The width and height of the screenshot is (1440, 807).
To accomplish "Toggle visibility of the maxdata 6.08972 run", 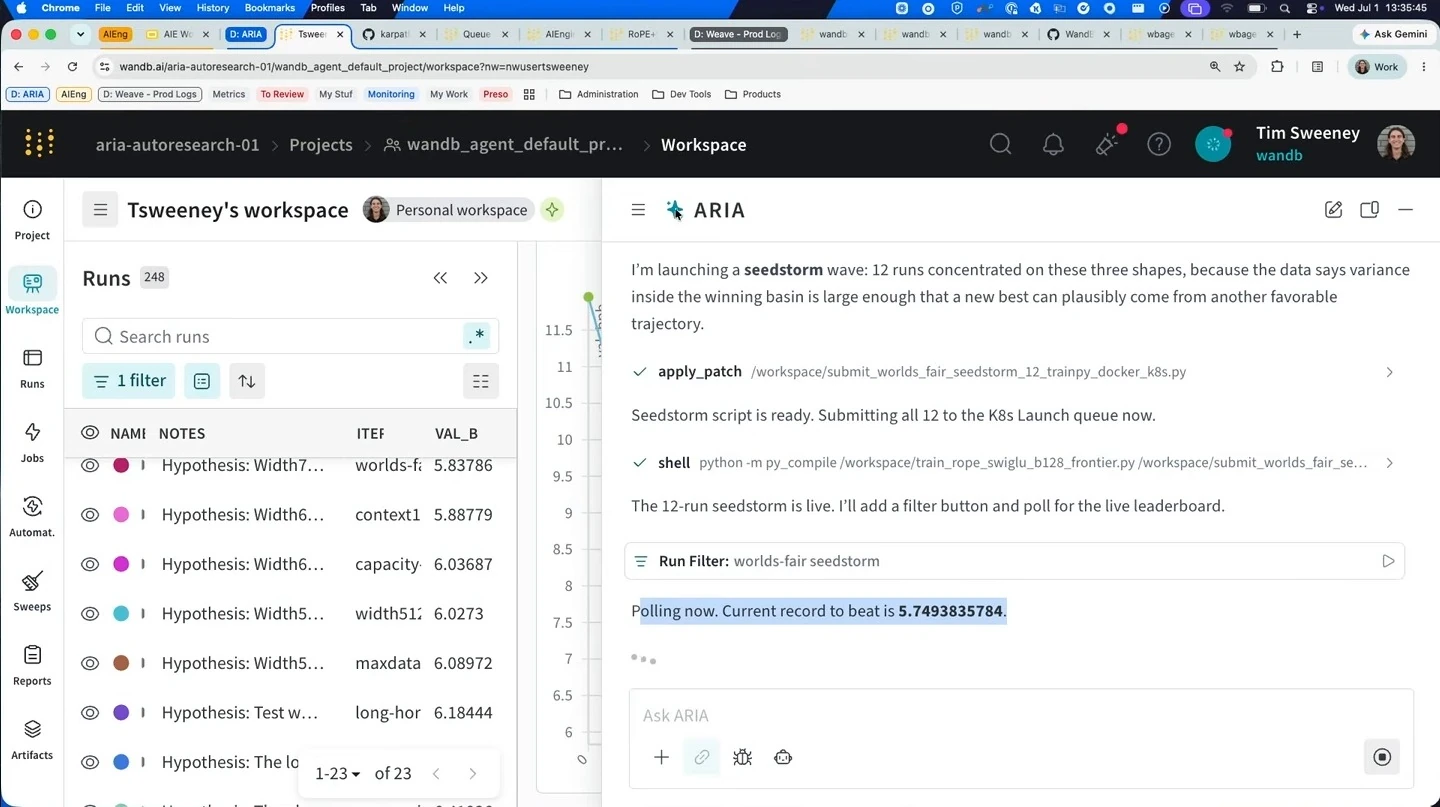I will point(90,663).
